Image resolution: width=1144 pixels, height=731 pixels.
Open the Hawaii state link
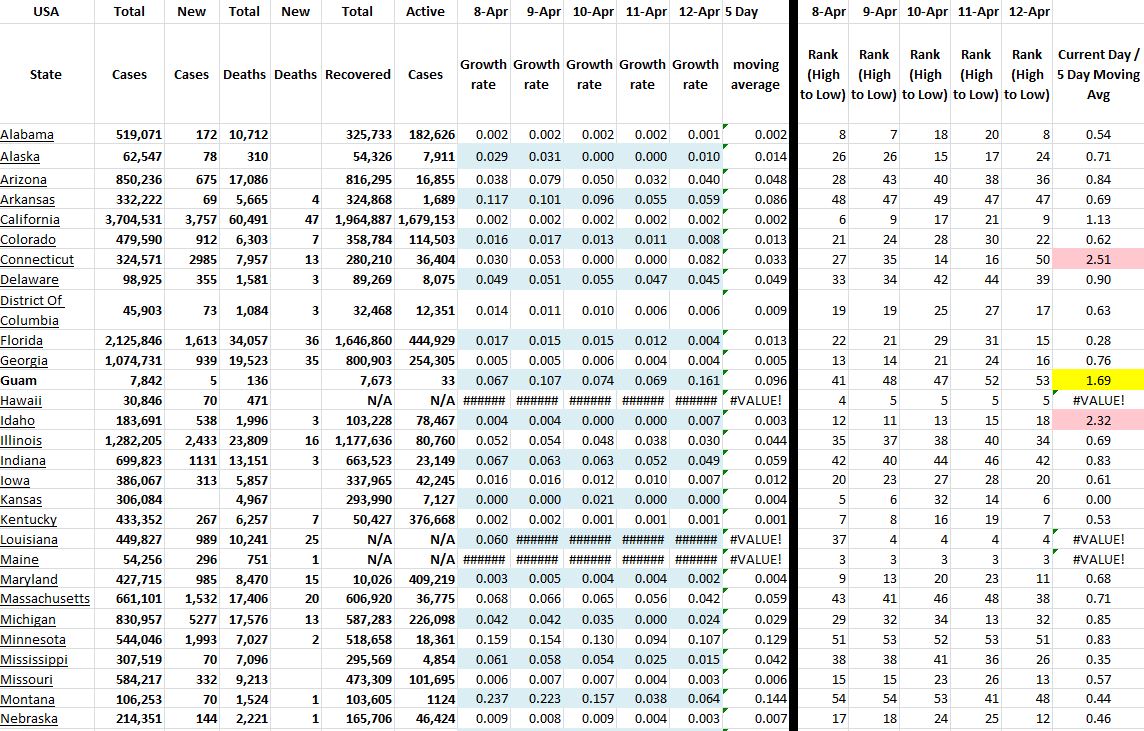point(22,400)
